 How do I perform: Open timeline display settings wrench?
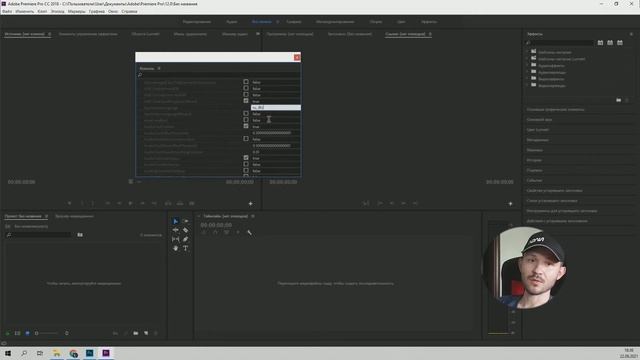pyautogui.click(x=249, y=233)
